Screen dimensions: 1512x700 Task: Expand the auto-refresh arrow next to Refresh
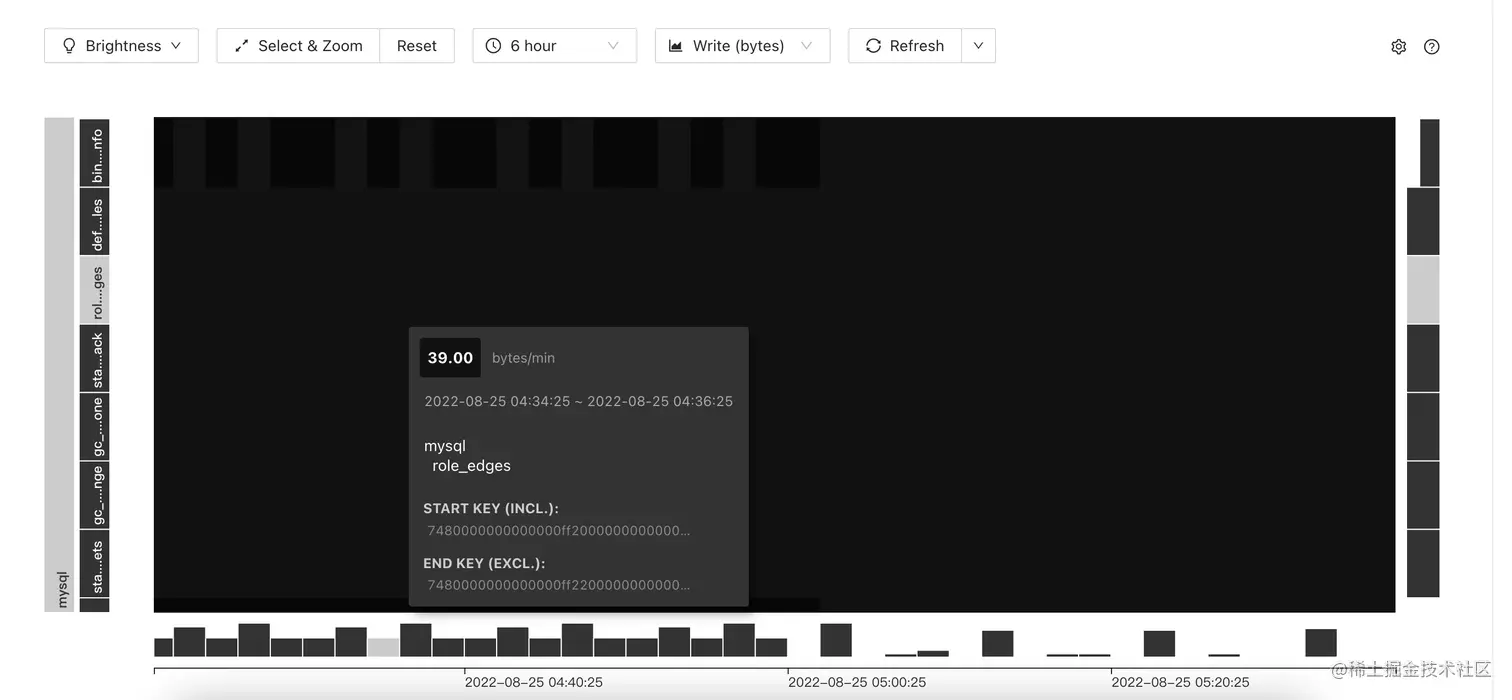(x=978, y=46)
